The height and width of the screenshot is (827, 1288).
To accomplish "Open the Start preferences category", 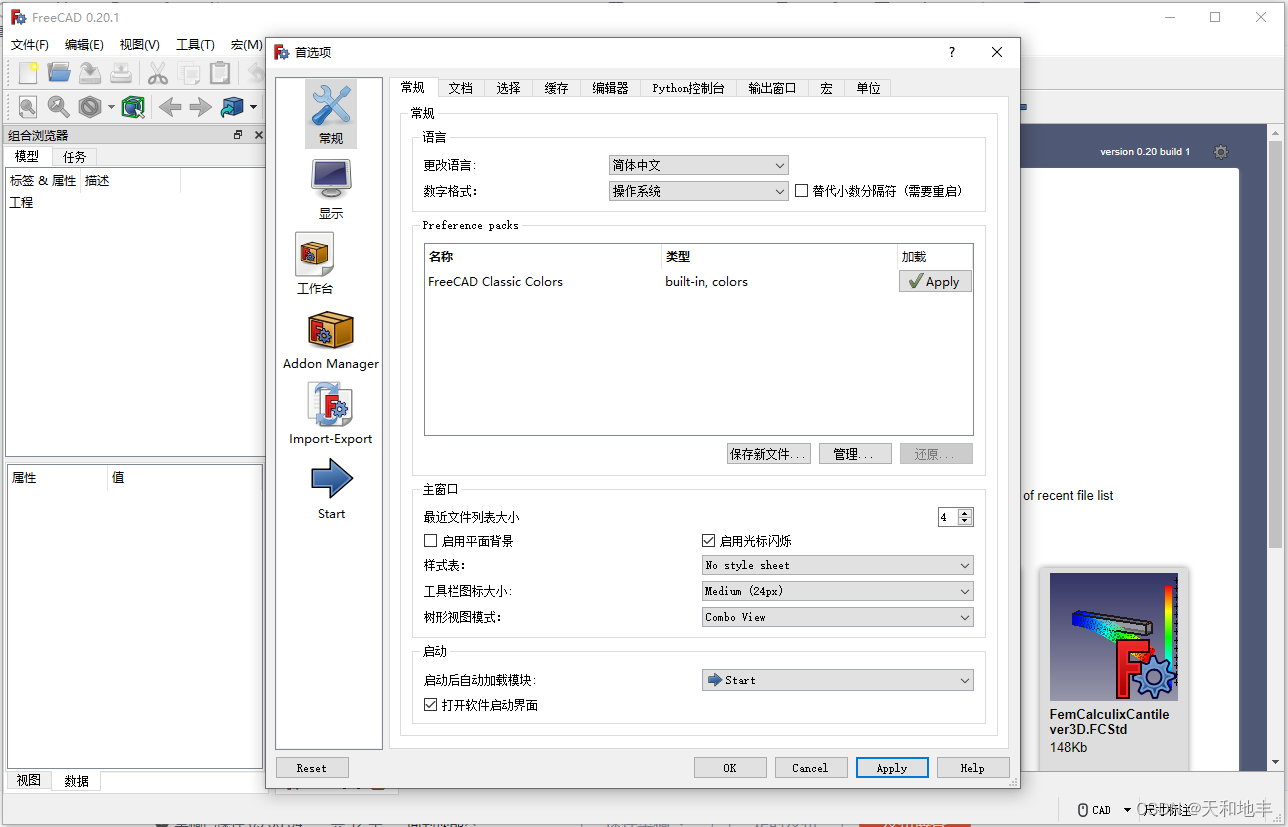I will [331, 489].
